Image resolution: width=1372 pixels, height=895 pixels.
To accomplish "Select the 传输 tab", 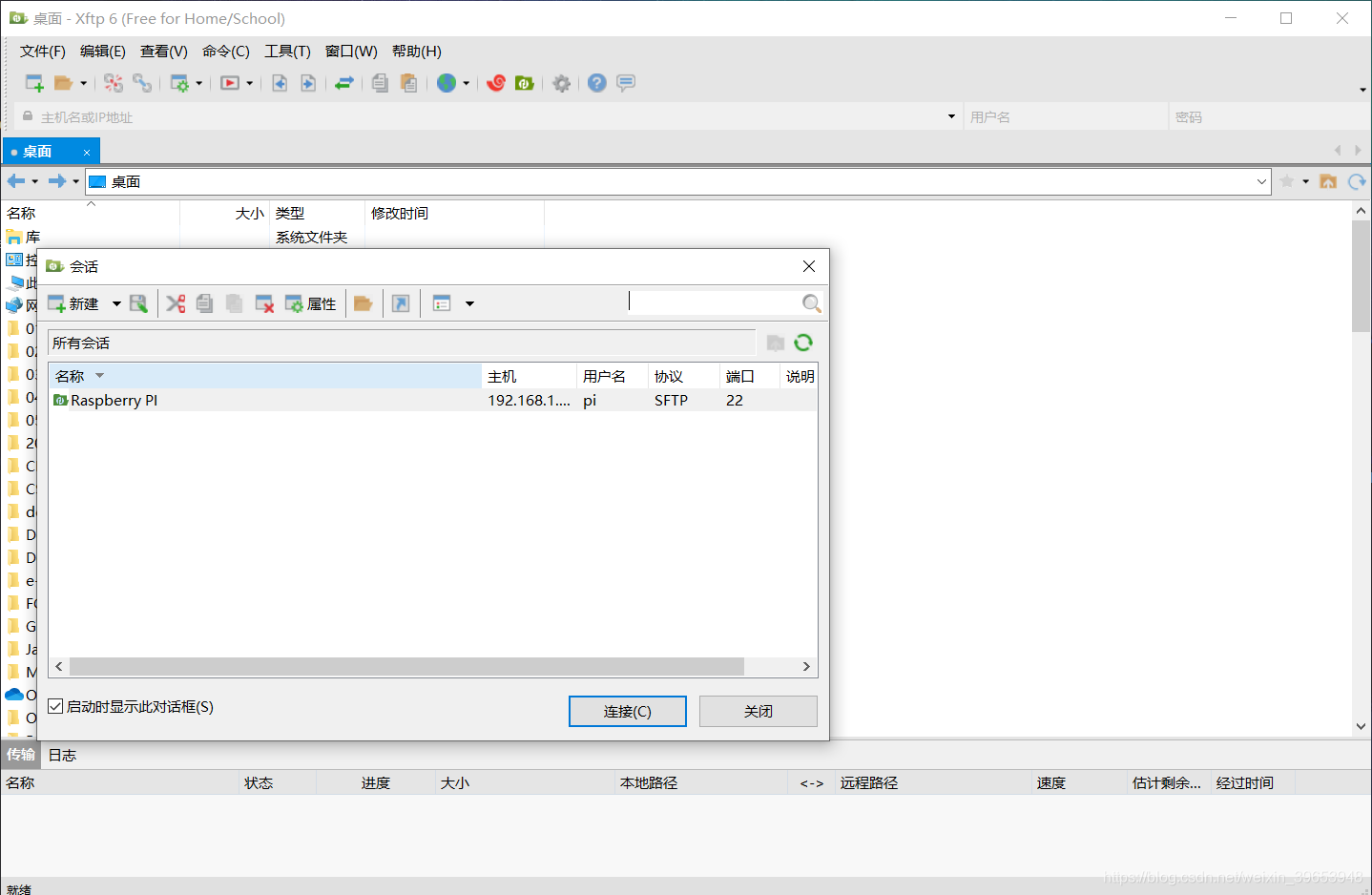I will pyautogui.click(x=21, y=755).
